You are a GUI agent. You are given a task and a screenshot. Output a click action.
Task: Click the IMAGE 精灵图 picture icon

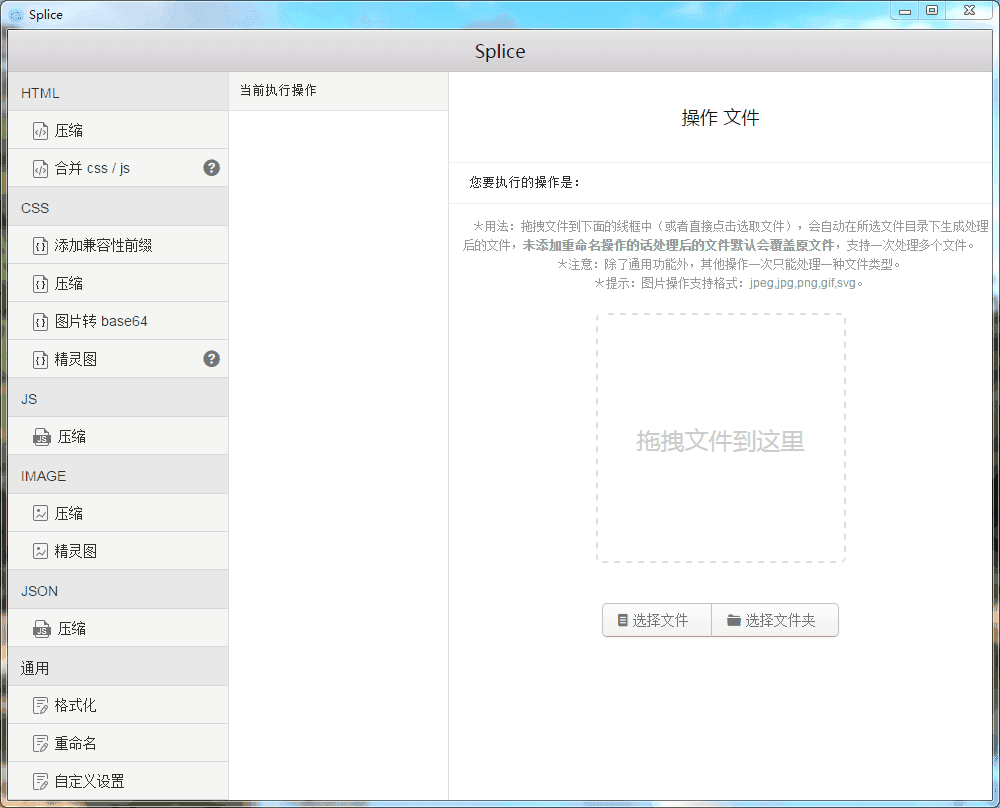(40, 551)
